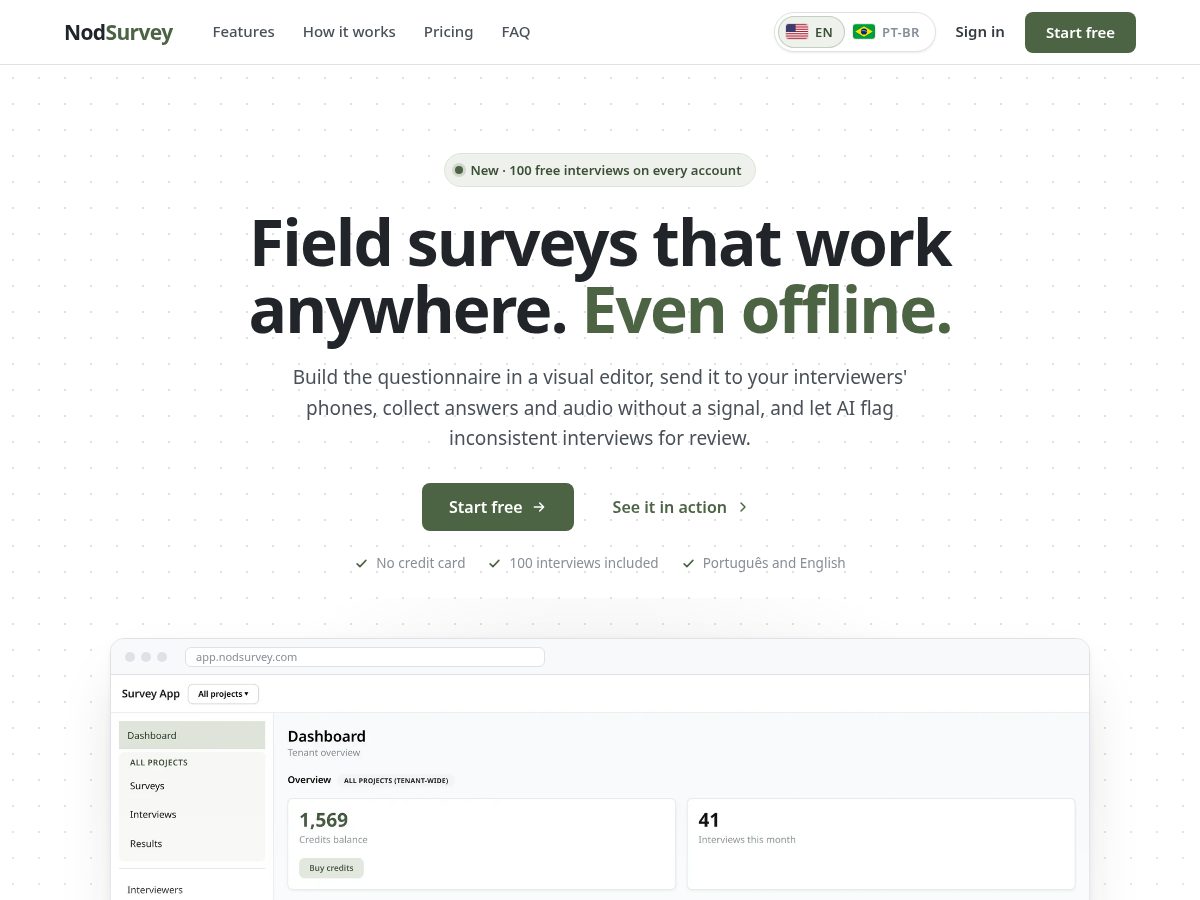This screenshot has height=900, width=1200.
Task: Click checkmark beside 100 interviews included
Action: [x=494, y=564]
